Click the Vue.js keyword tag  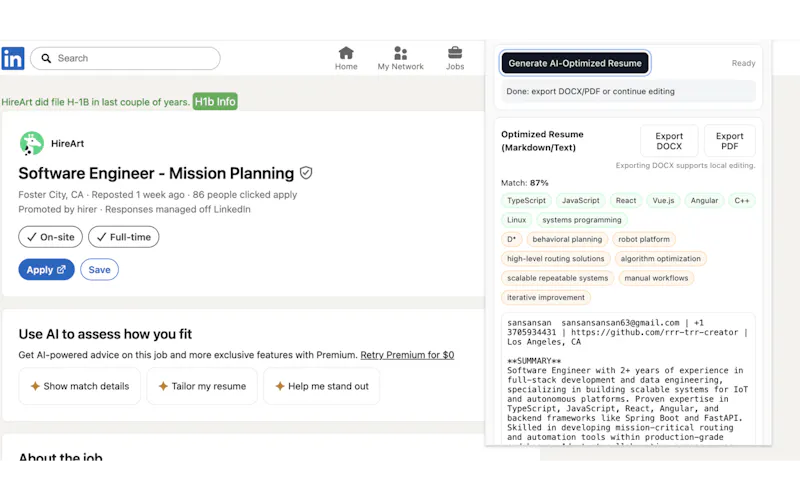pos(663,201)
